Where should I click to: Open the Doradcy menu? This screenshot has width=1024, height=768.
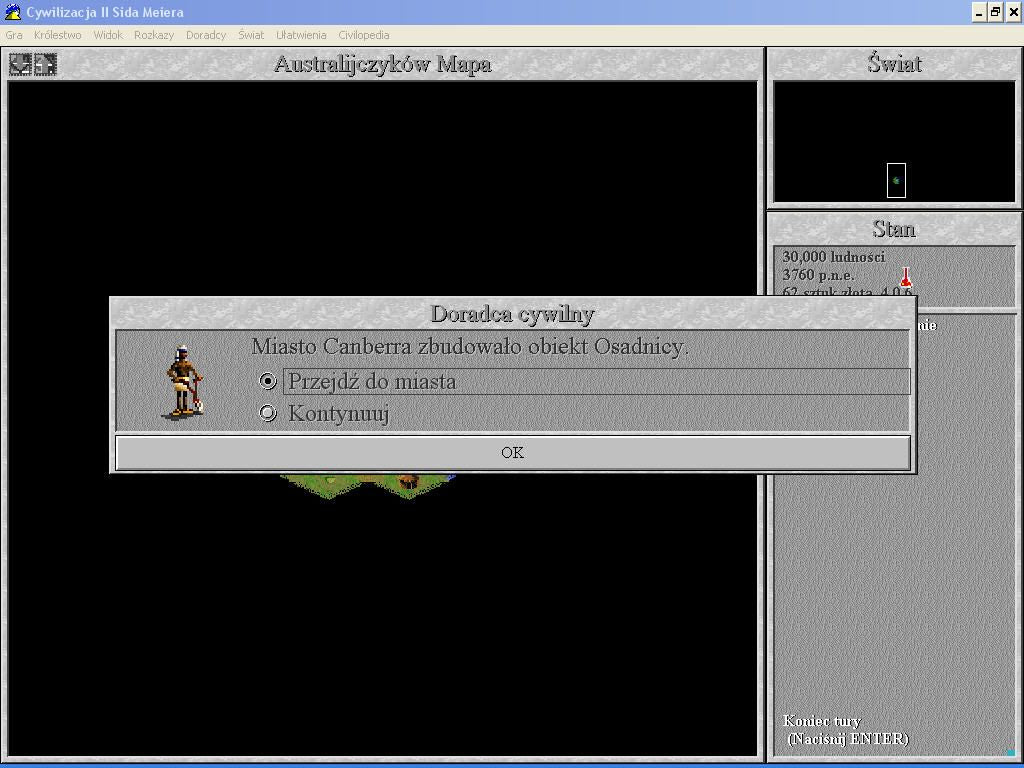click(206, 35)
